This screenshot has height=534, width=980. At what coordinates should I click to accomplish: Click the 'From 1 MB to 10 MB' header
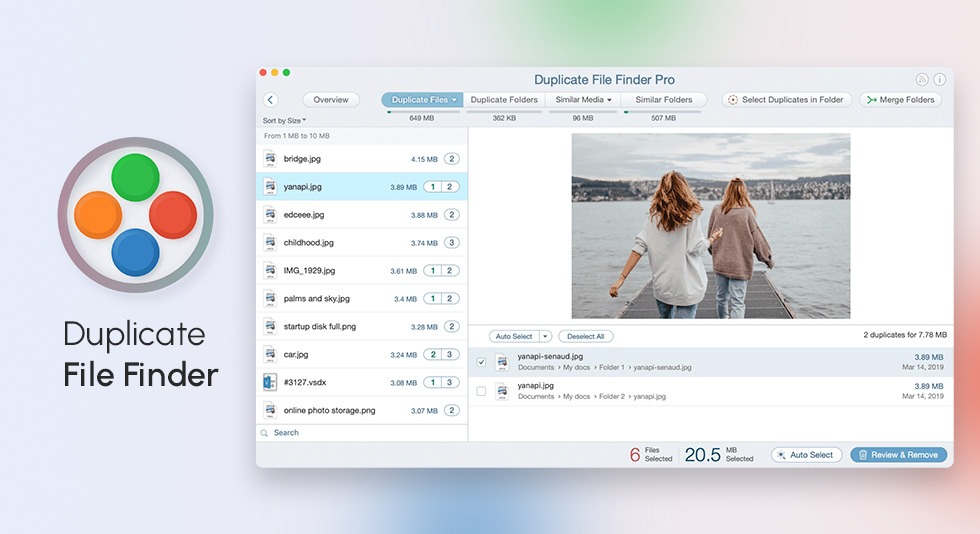(x=296, y=136)
